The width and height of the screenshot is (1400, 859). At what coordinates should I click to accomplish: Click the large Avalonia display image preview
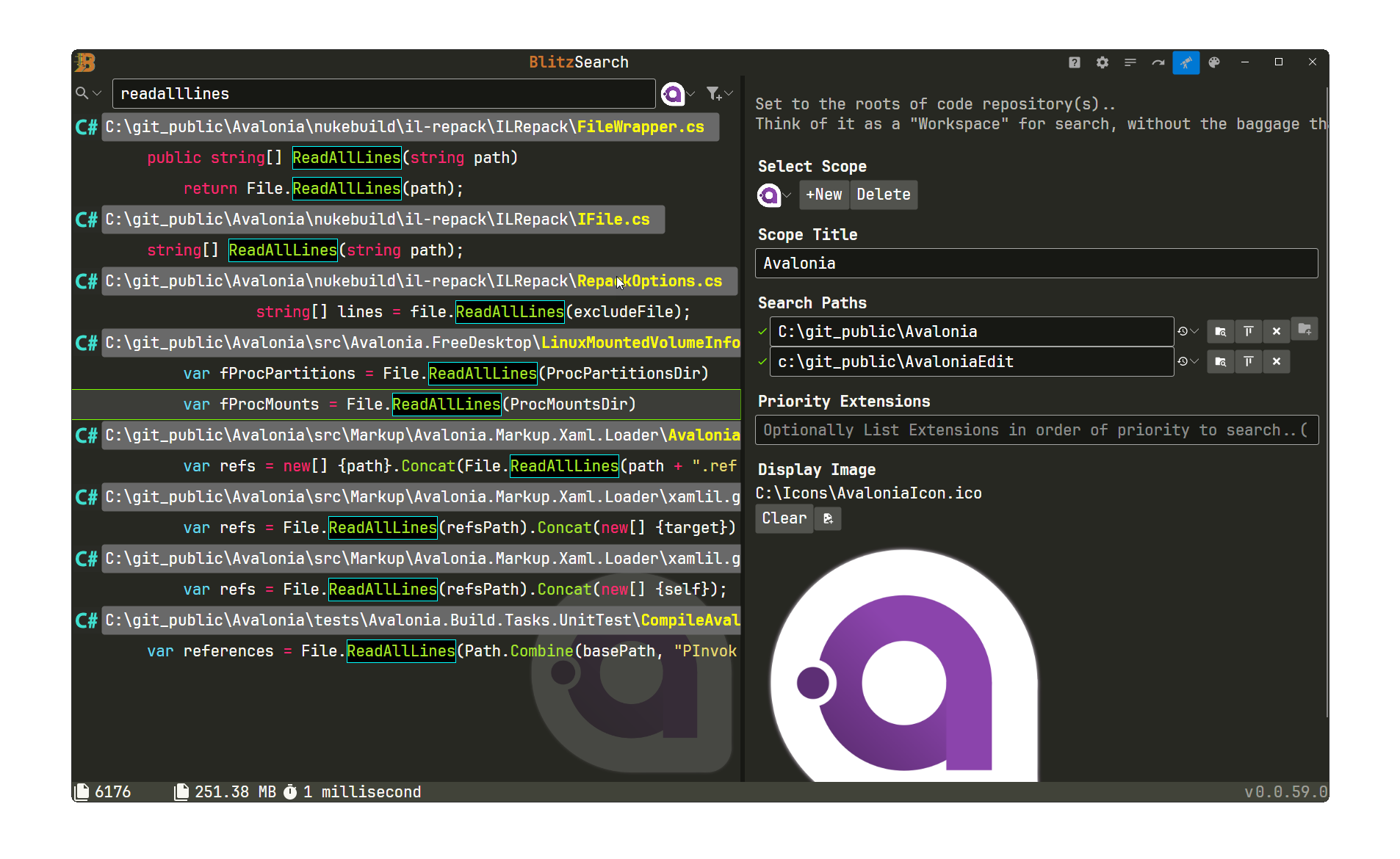pos(904,666)
